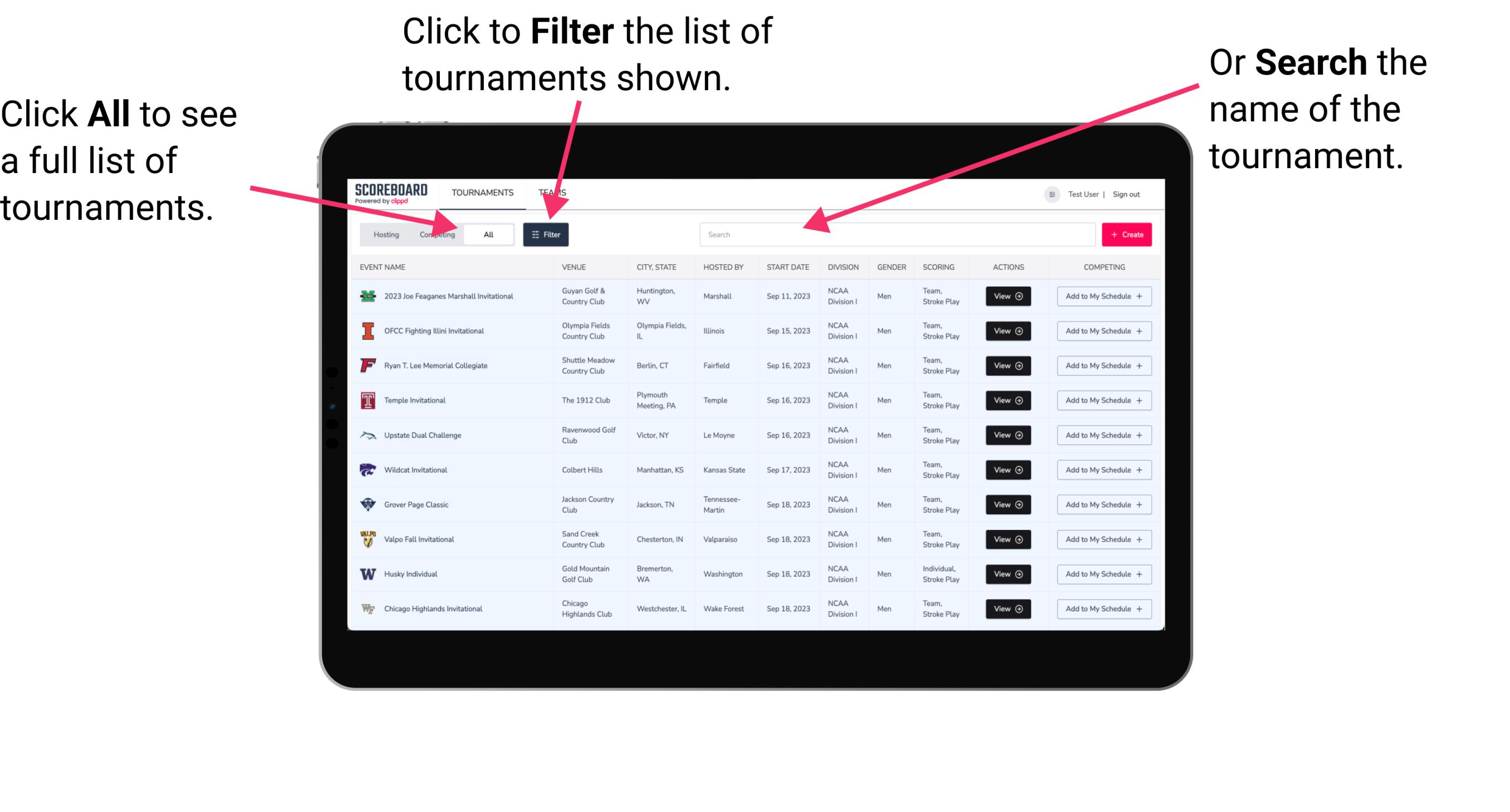Click the Illinois Fighting Illini logo icon
Screen dimensions: 1510x812
tap(368, 331)
